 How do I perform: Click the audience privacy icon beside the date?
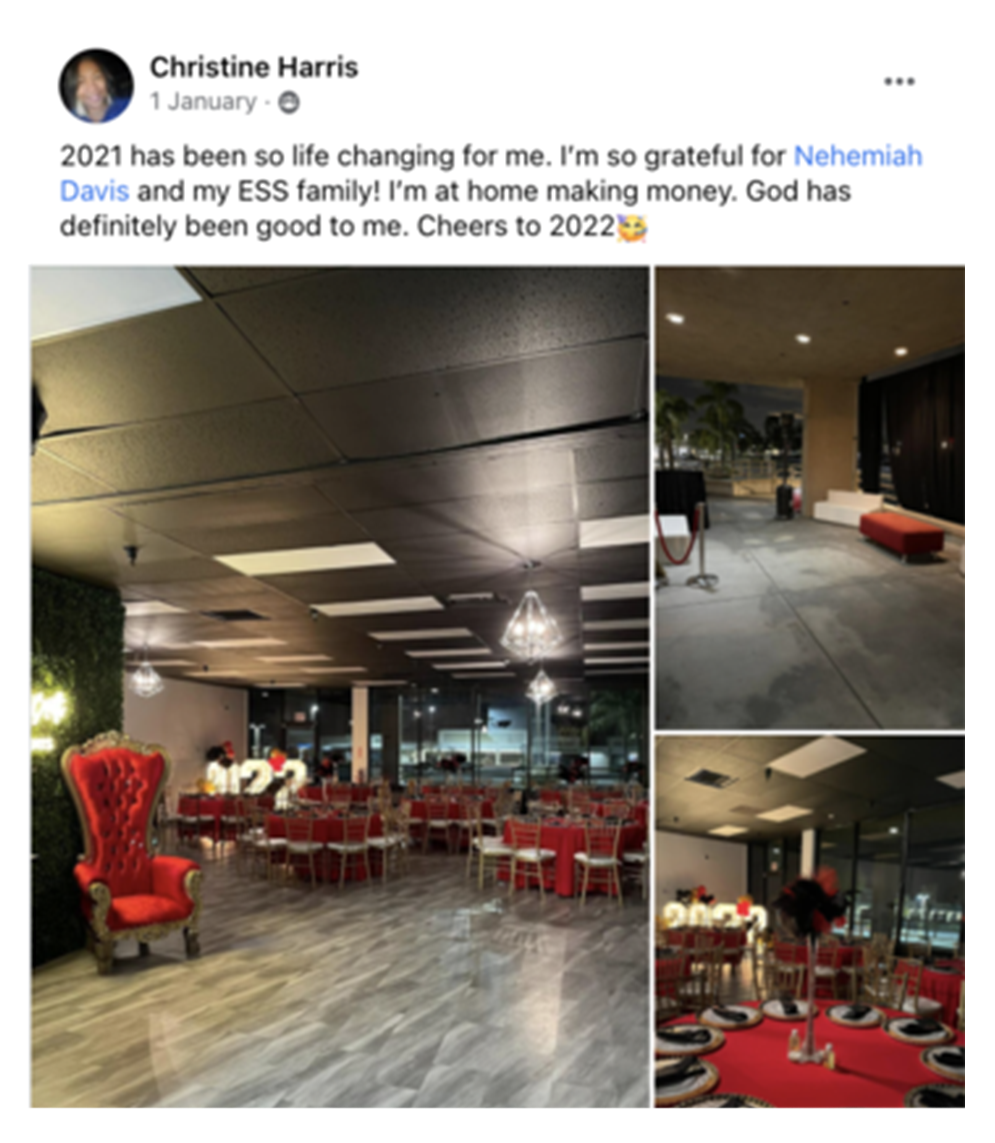[x=289, y=102]
